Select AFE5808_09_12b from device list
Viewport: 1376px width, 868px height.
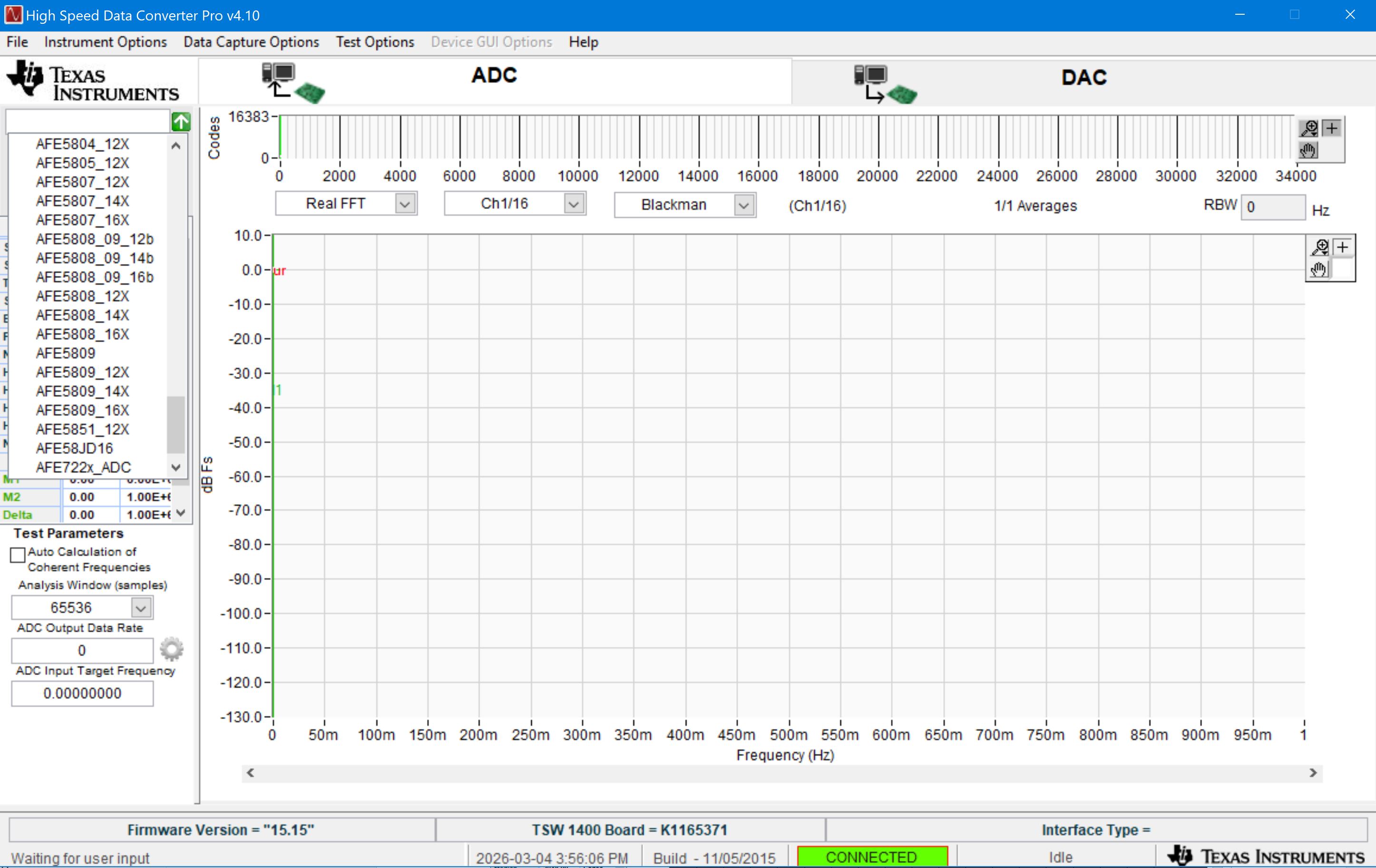tap(95, 239)
